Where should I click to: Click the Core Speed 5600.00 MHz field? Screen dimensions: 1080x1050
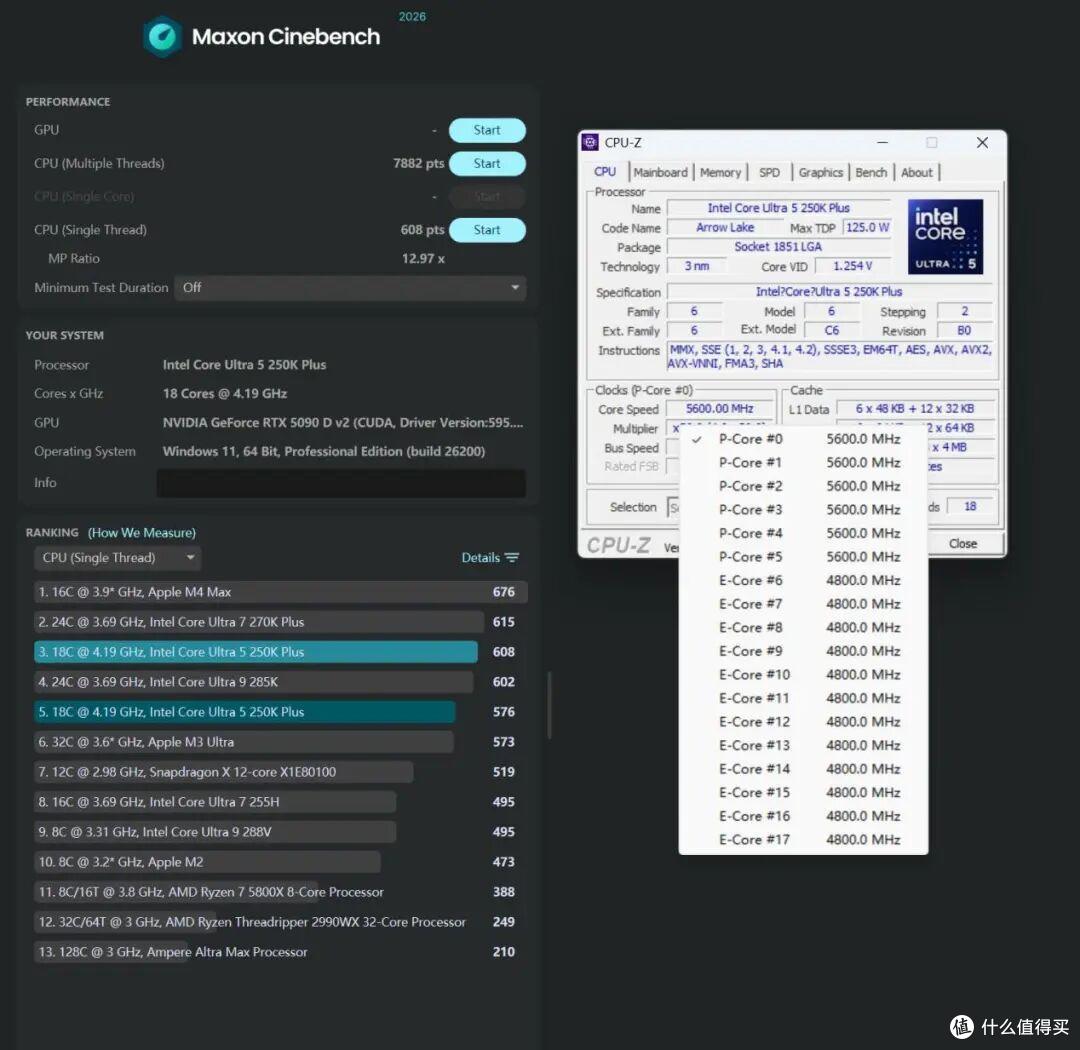(720, 409)
